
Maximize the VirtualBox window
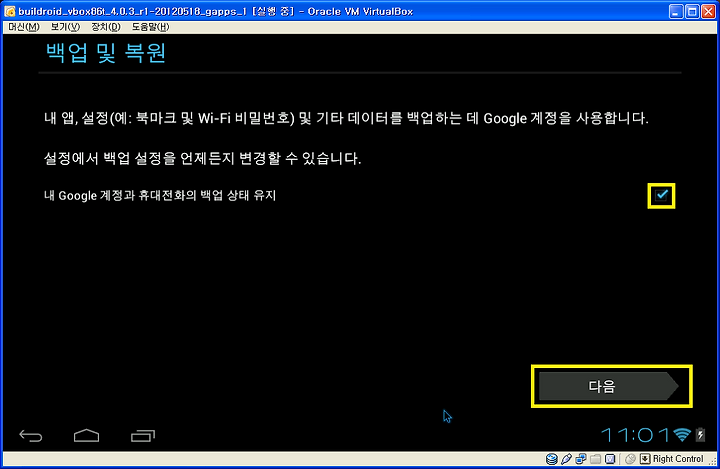coord(692,11)
